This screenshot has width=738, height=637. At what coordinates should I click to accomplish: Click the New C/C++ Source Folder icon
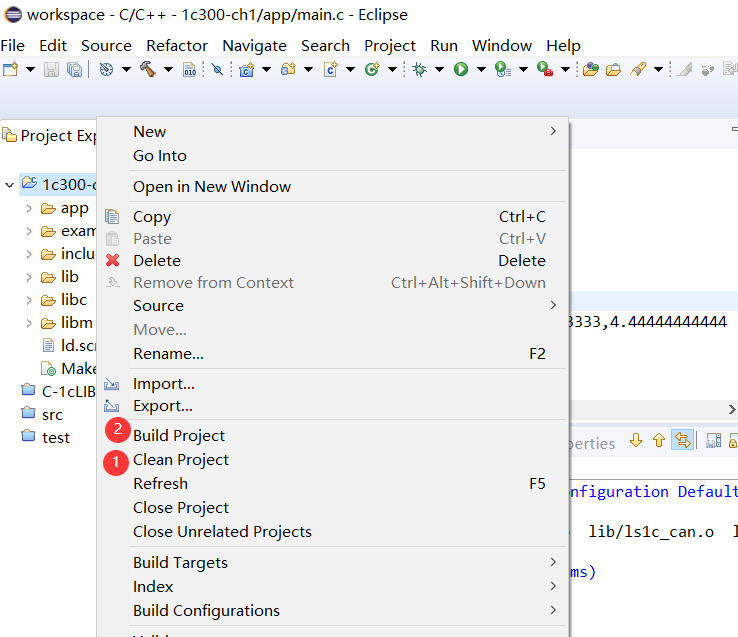pyautogui.click(x=288, y=70)
